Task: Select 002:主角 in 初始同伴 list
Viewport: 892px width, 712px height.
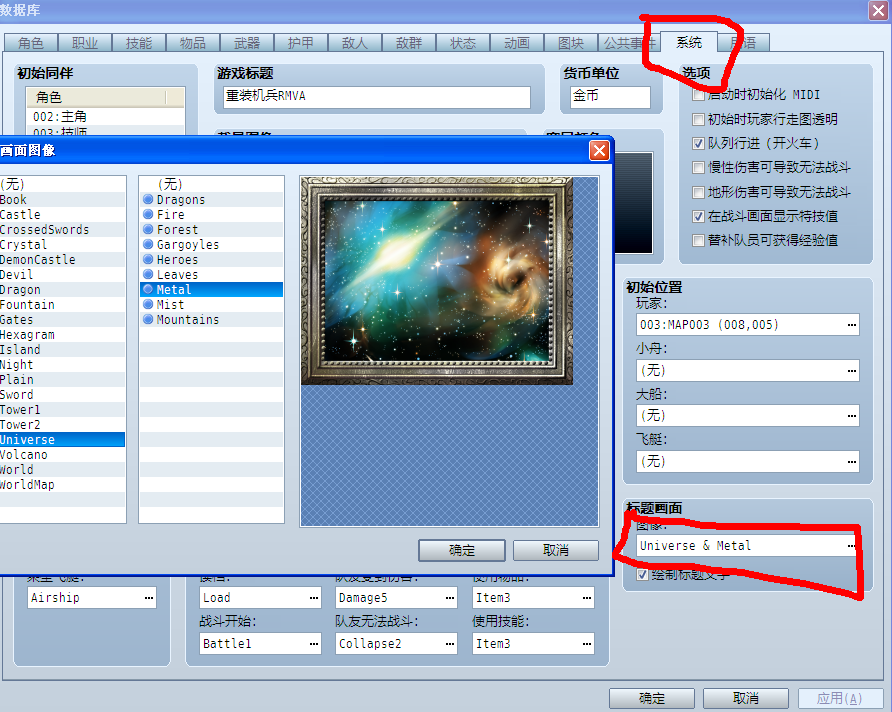Action: [105, 117]
